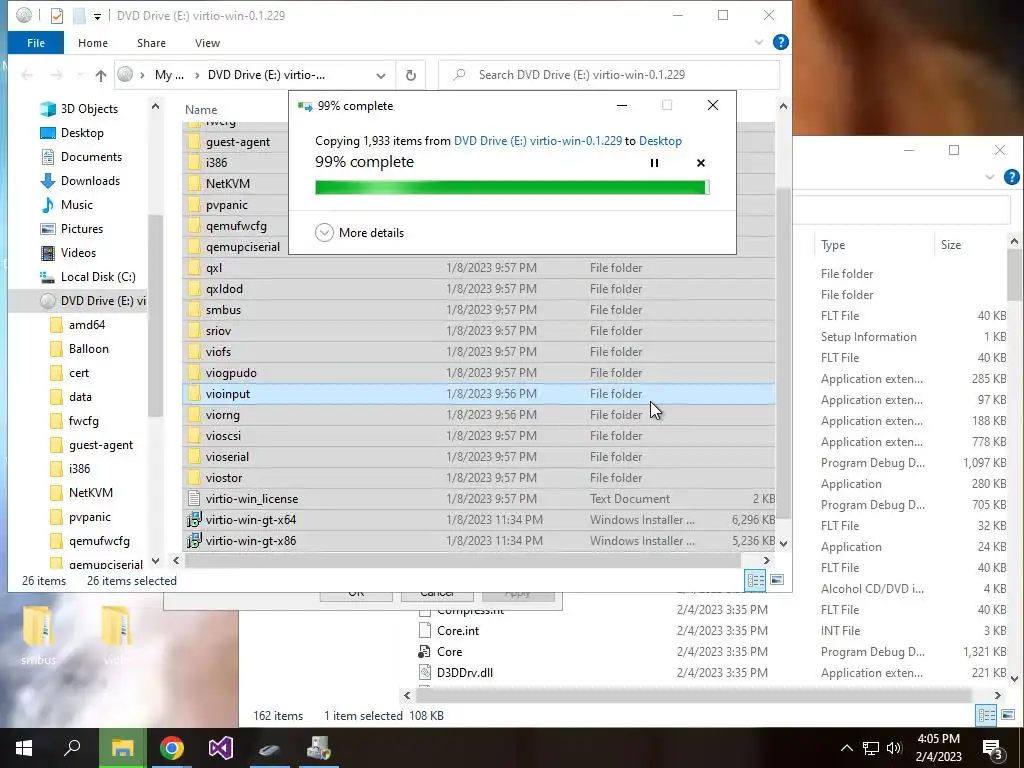
Task: Show hidden system tray icons
Action: click(x=846, y=748)
